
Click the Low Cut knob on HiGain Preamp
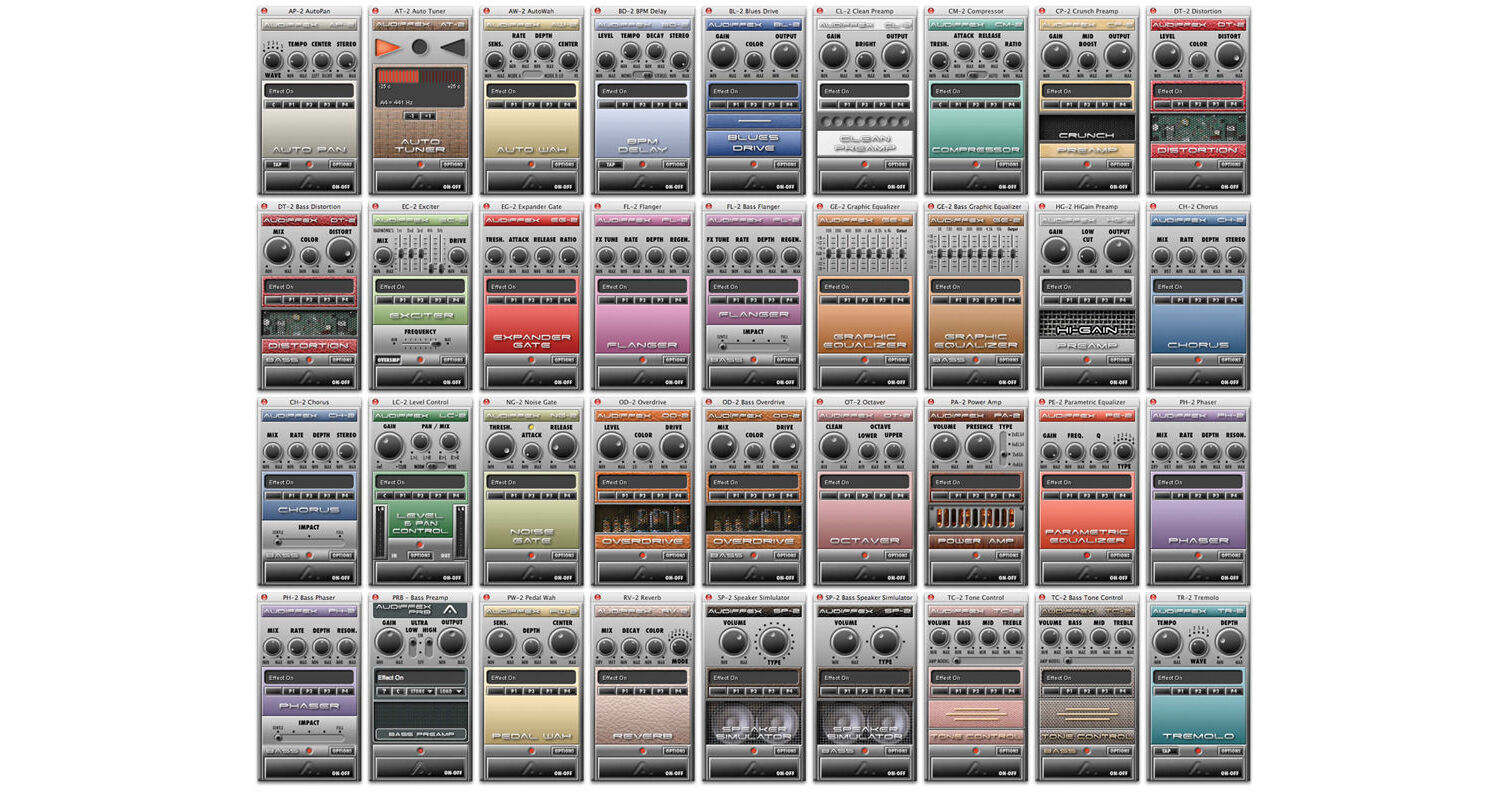pyautogui.click(x=1087, y=255)
